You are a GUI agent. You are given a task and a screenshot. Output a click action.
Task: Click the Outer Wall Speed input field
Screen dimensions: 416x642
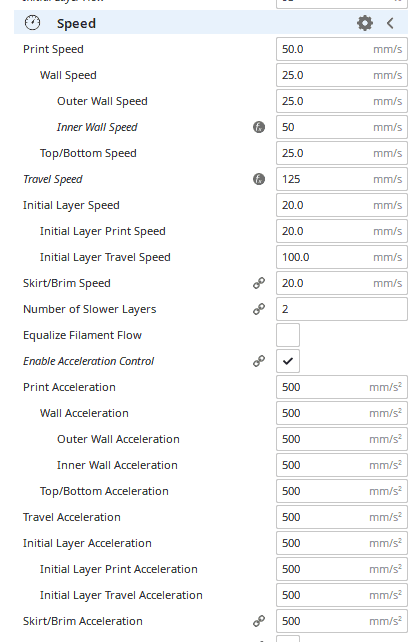pyautogui.click(x=342, y=101)
